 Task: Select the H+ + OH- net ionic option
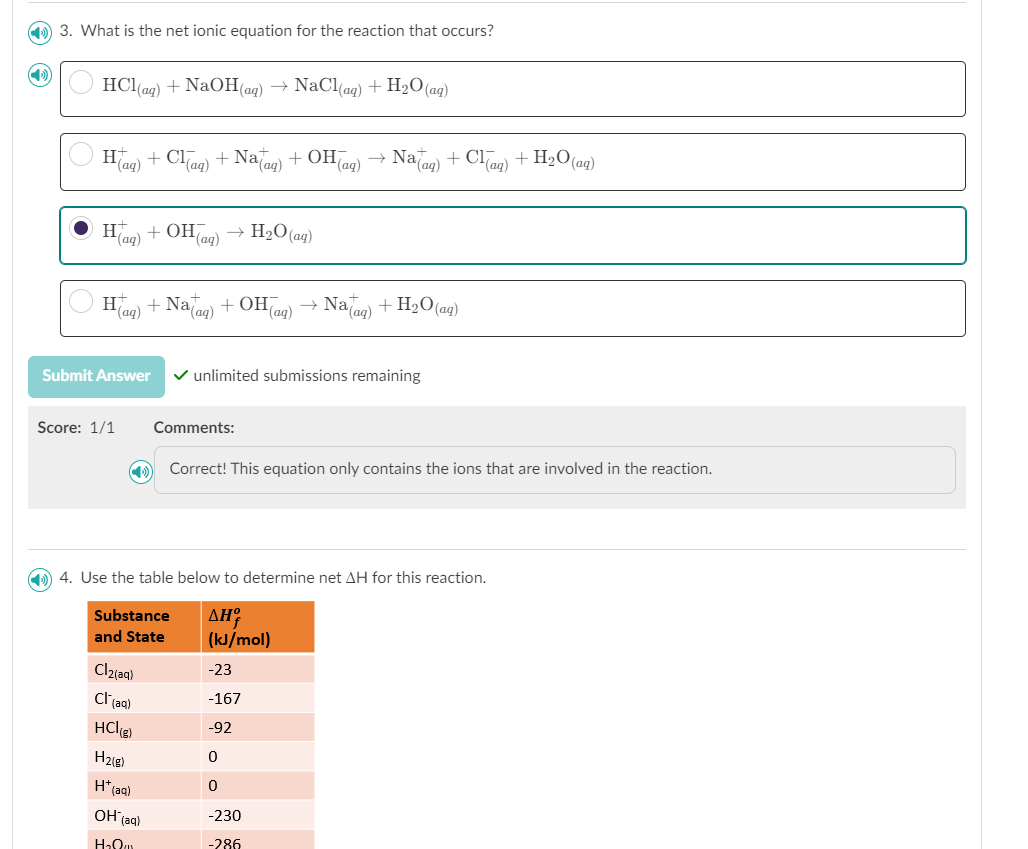80,228
